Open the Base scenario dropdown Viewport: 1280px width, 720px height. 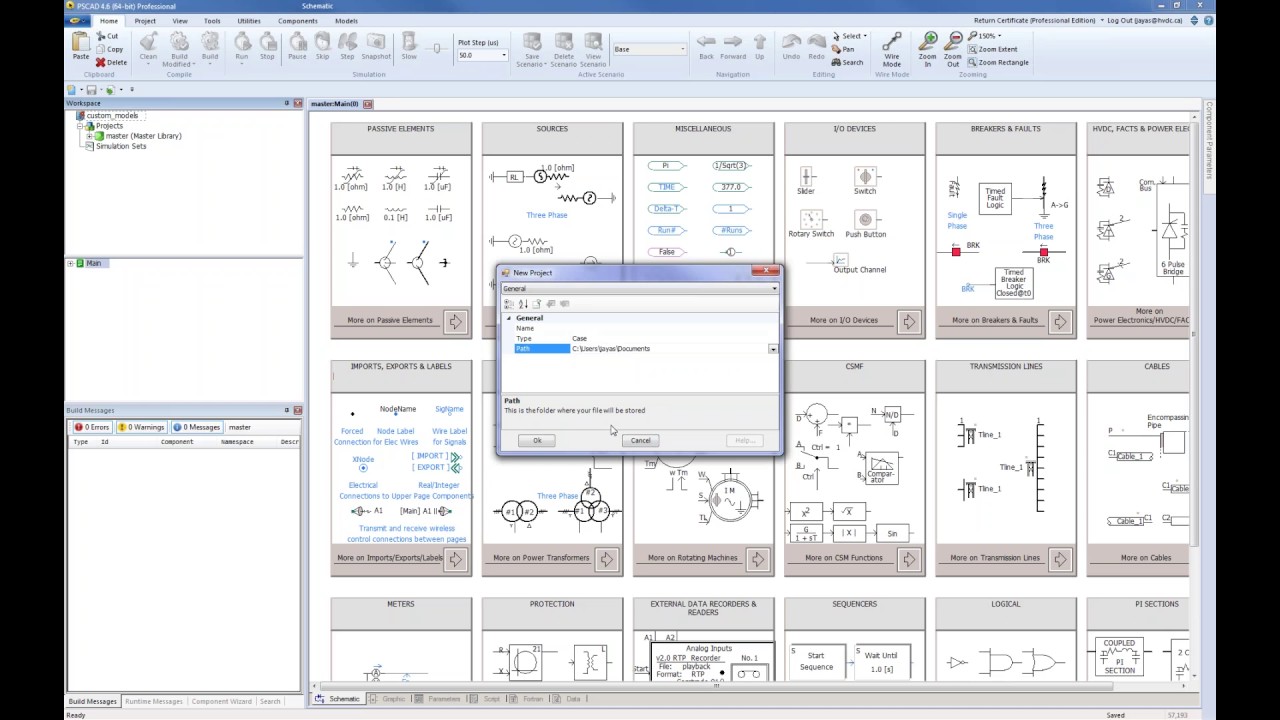point(683,49)
